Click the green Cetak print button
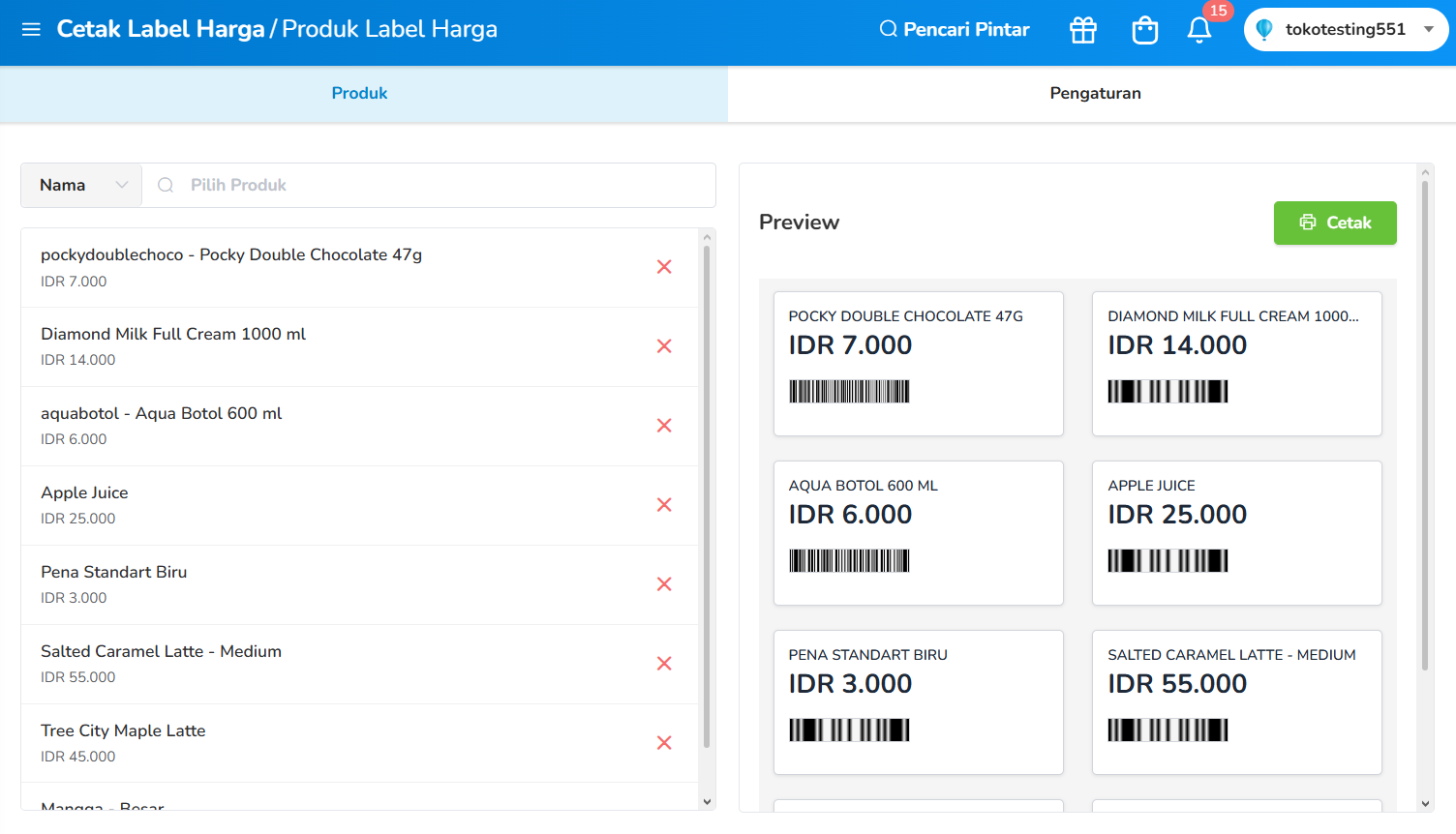 pos(1335,223)
